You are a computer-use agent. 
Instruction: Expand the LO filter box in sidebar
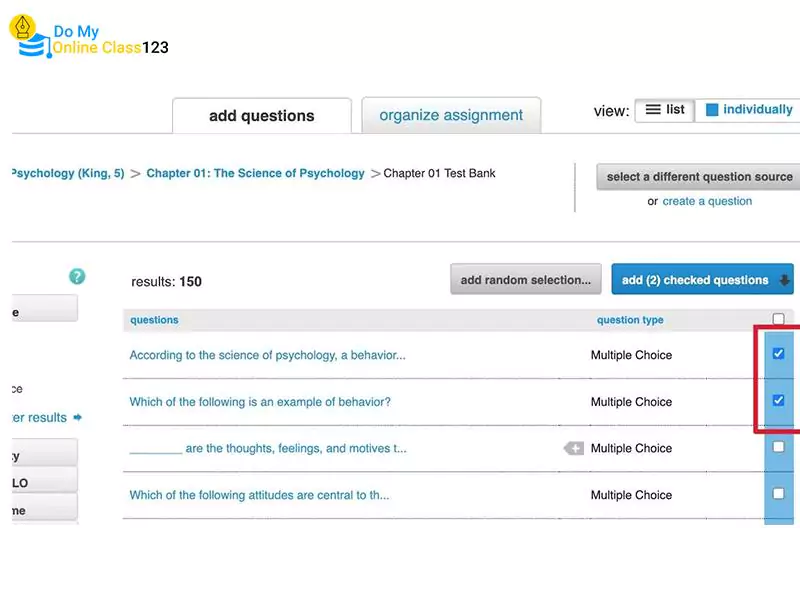coord(45,480)
